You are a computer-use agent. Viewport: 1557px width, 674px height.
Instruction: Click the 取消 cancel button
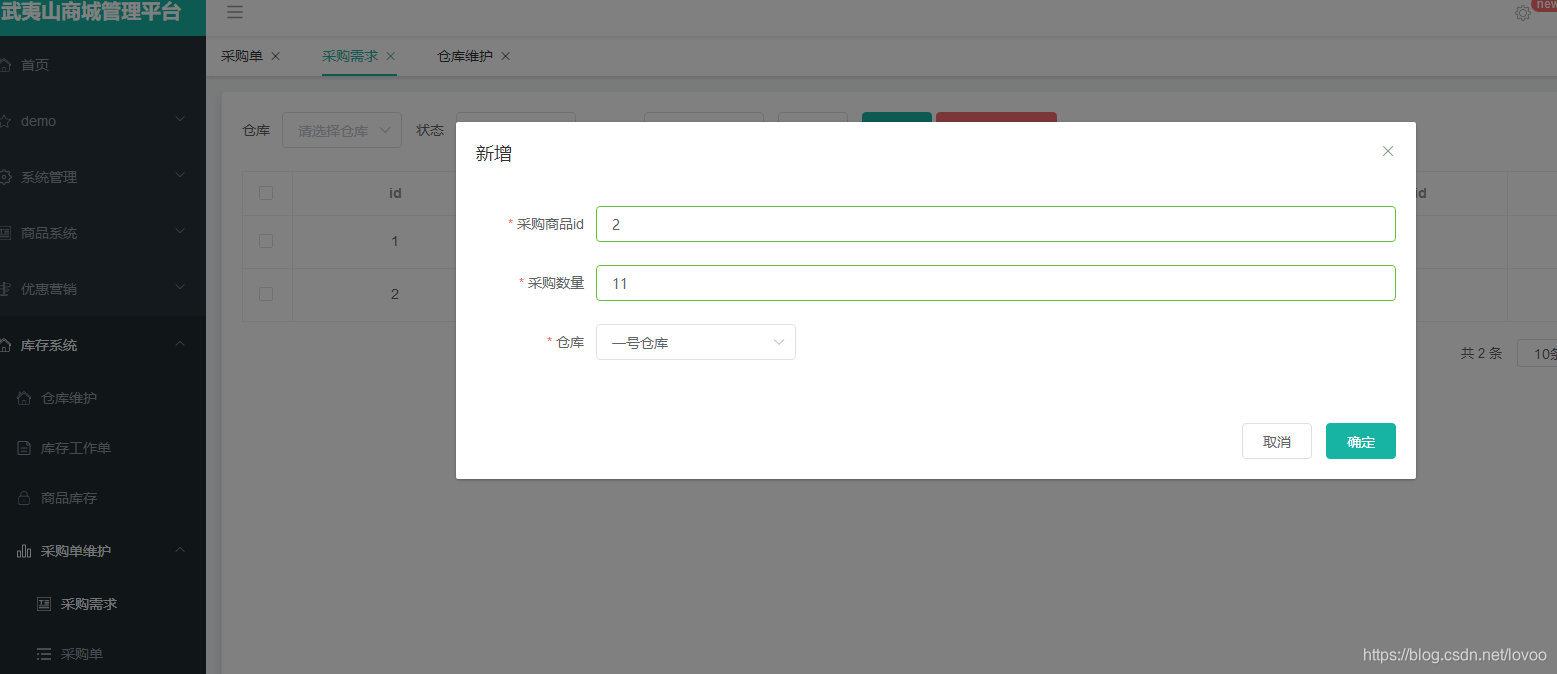[x=1277, y=441]
